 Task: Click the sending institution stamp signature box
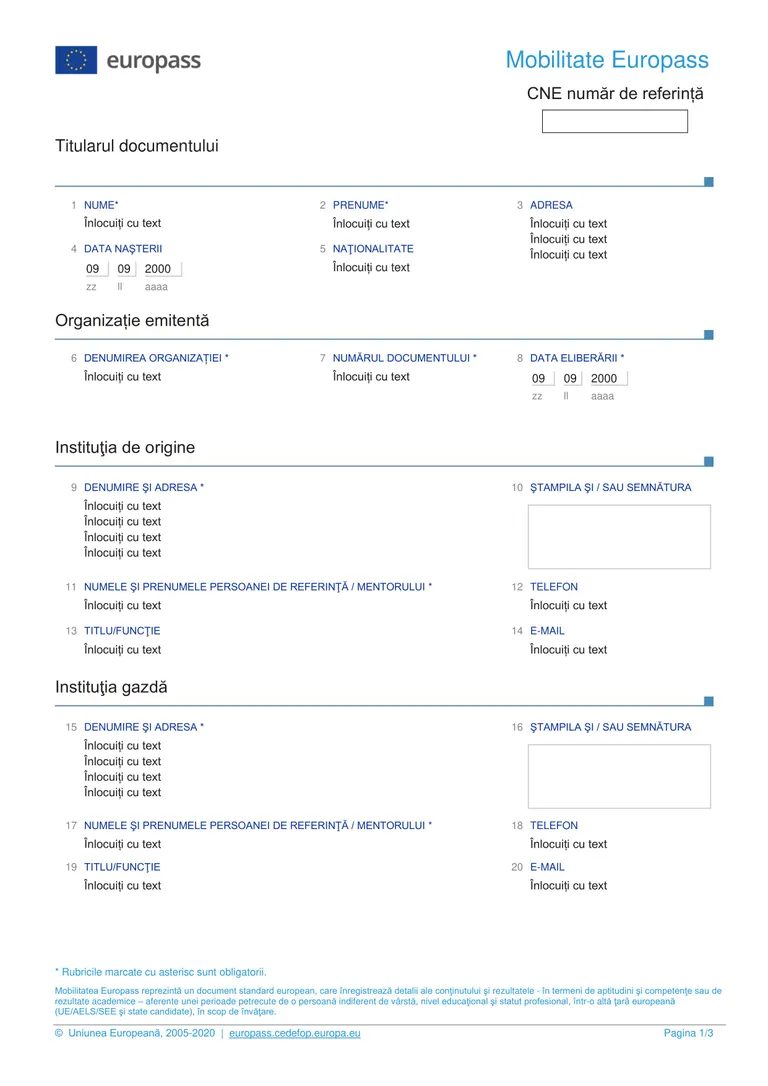click(619, 537)
